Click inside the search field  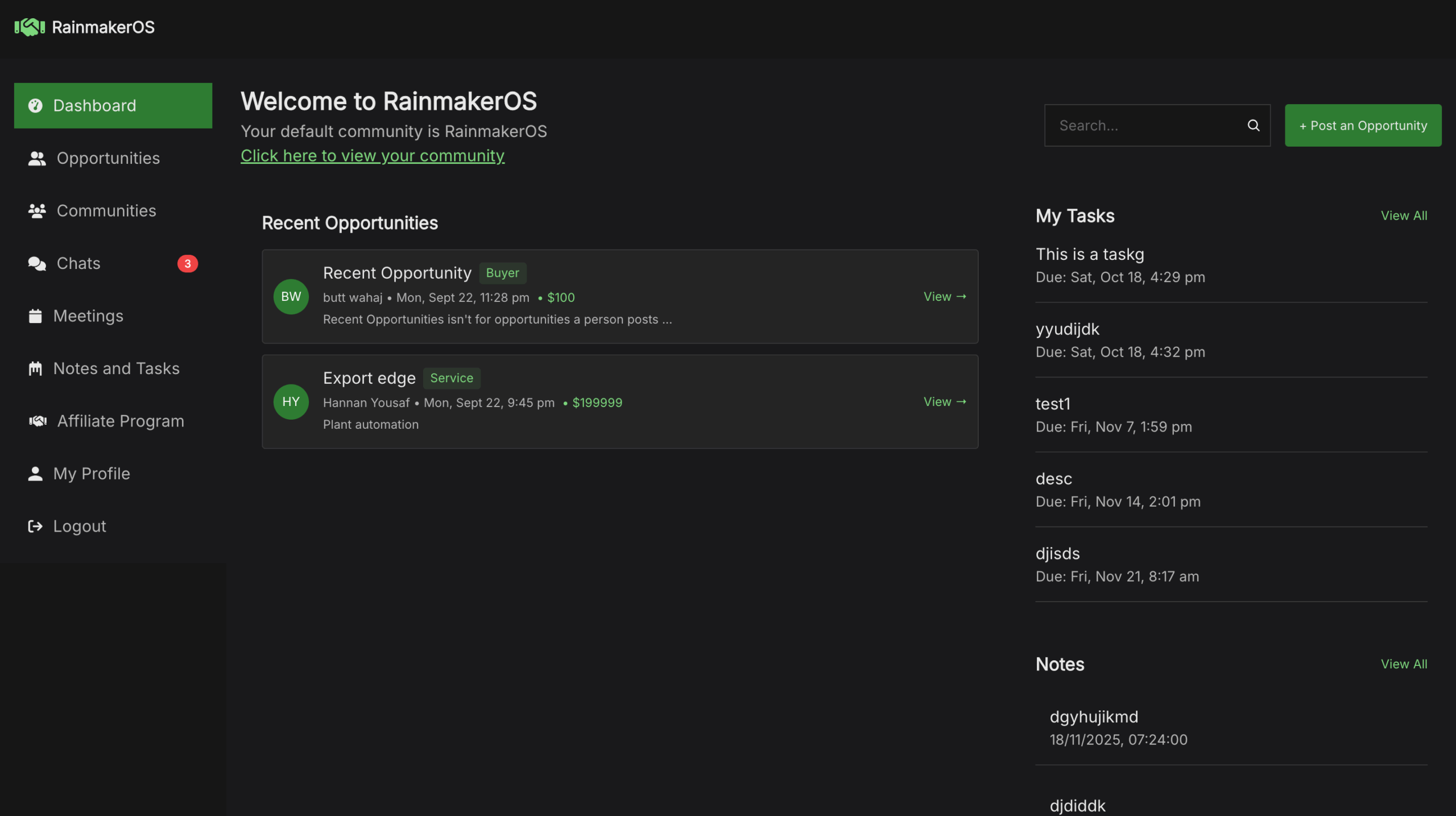coord(1137,125)
